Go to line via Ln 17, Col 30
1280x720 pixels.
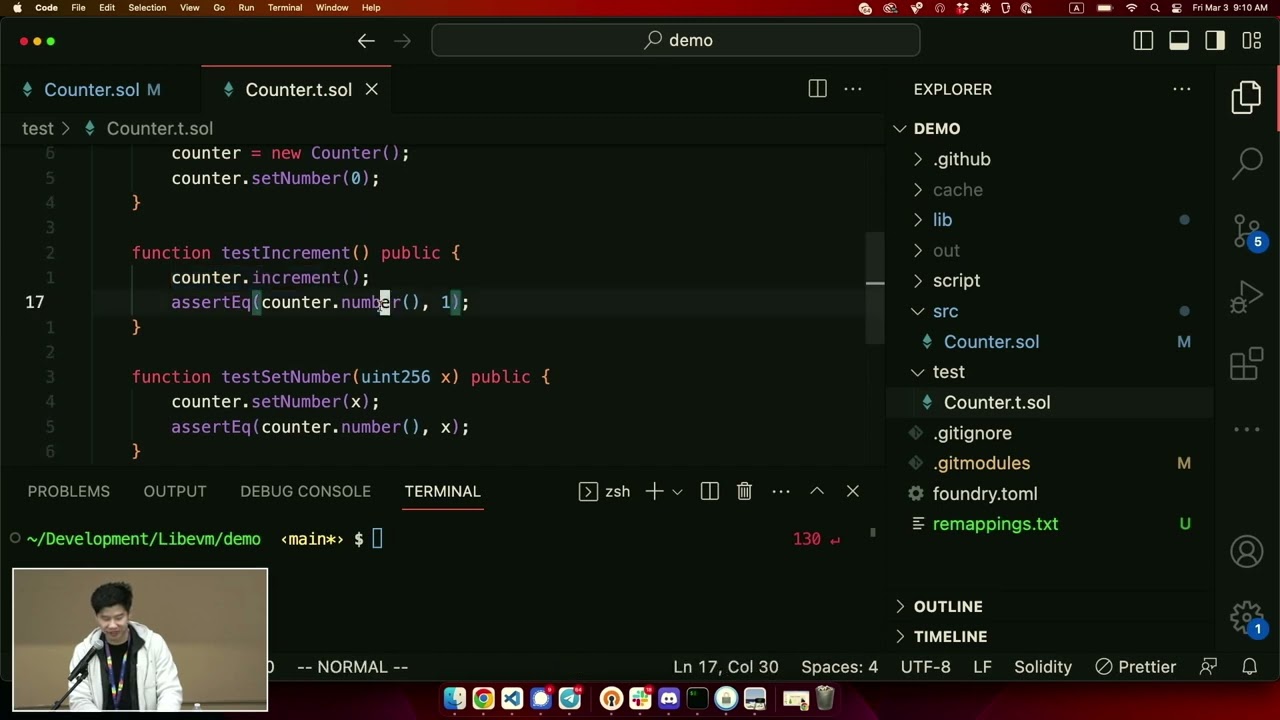tap(726, 667)
